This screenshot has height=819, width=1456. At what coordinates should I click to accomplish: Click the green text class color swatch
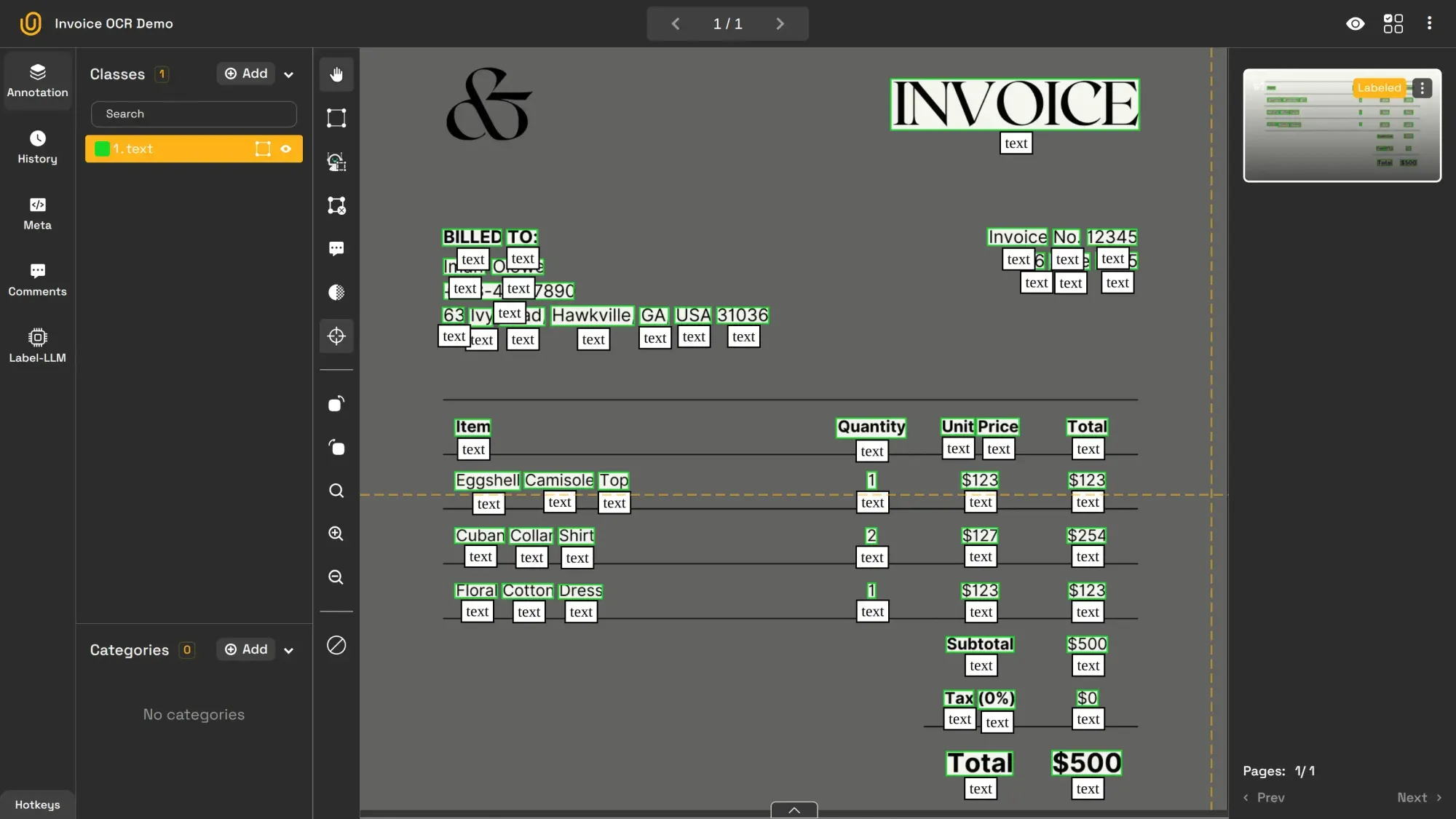click(102, 149)
